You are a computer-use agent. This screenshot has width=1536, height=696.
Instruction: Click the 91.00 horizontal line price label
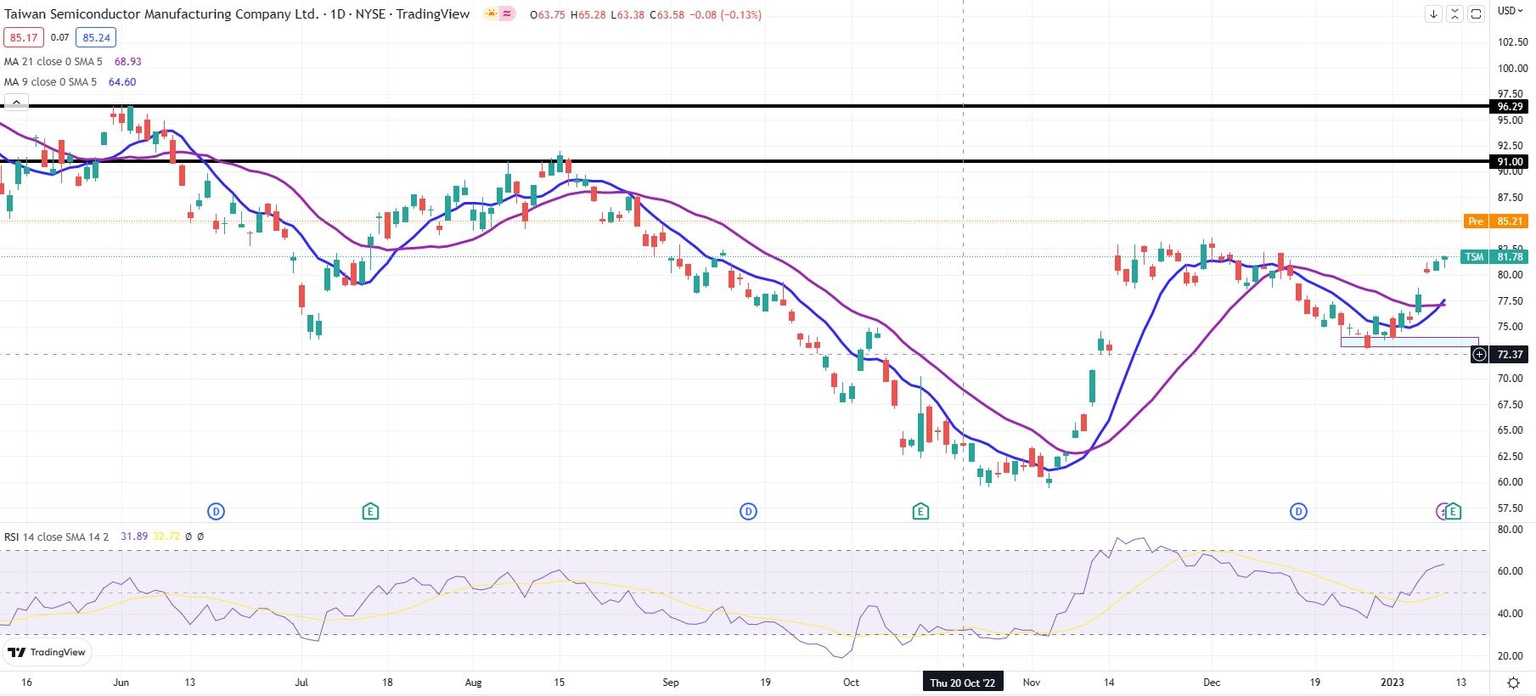tap(1508, 161)
